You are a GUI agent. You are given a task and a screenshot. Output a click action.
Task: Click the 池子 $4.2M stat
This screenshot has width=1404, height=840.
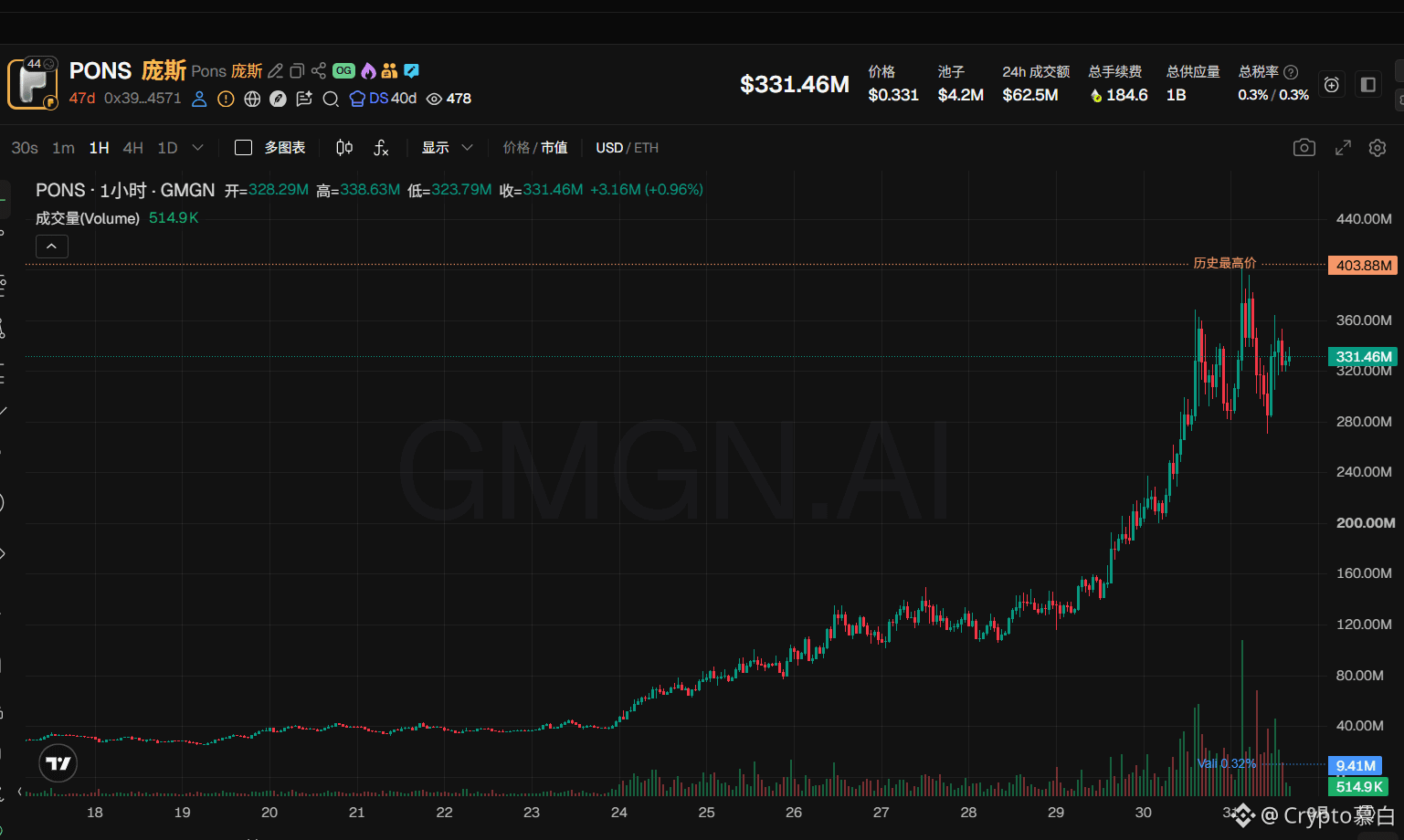pos(961,83)
